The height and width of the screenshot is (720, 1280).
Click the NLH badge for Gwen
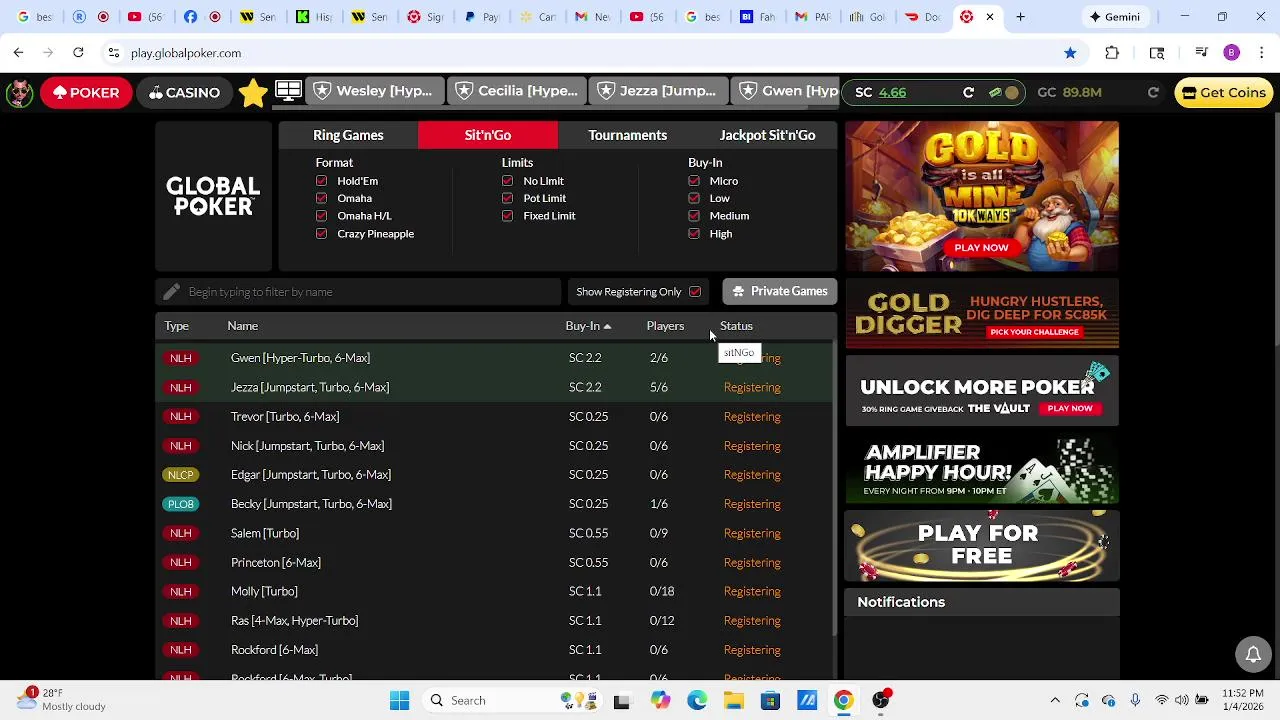click(181, 358)
